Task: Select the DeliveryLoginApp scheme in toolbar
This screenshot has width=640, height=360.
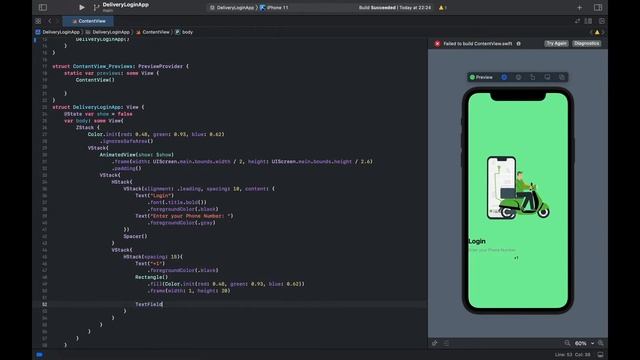Action: coord(232,7)
